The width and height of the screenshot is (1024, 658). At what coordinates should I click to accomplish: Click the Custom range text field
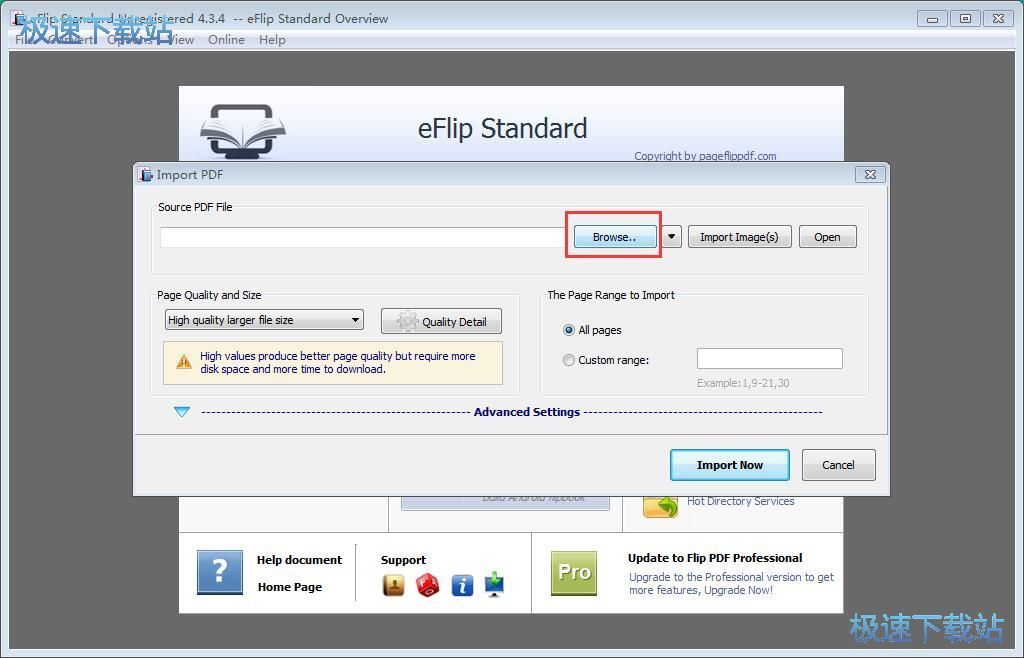[x=769, y=359]
